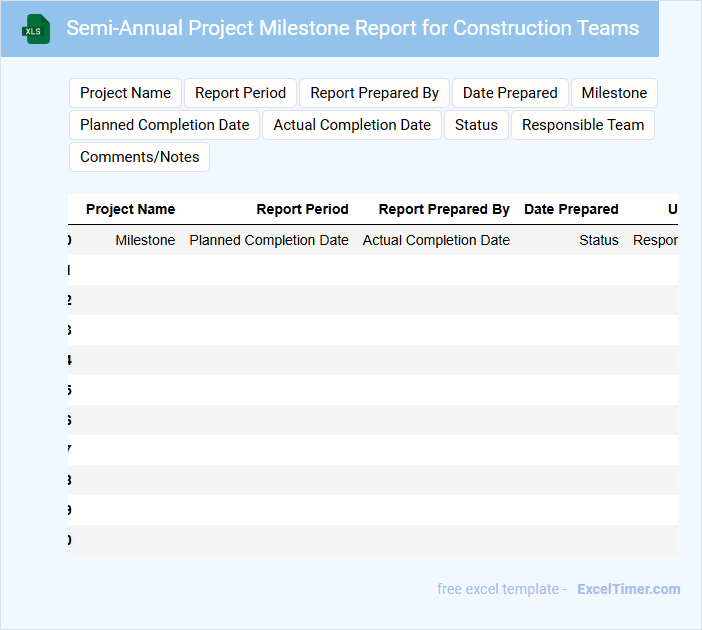Select the Report Period tag button

(x=240, y=93)
